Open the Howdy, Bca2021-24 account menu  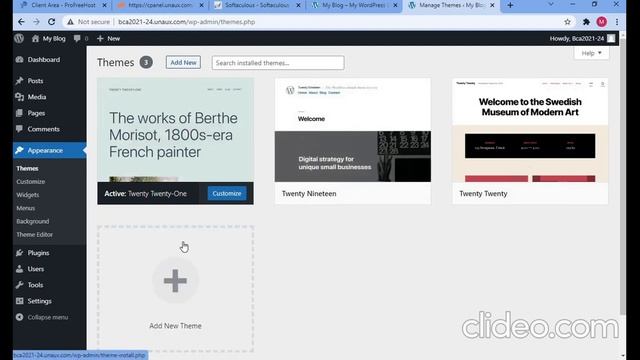[582, 38]
